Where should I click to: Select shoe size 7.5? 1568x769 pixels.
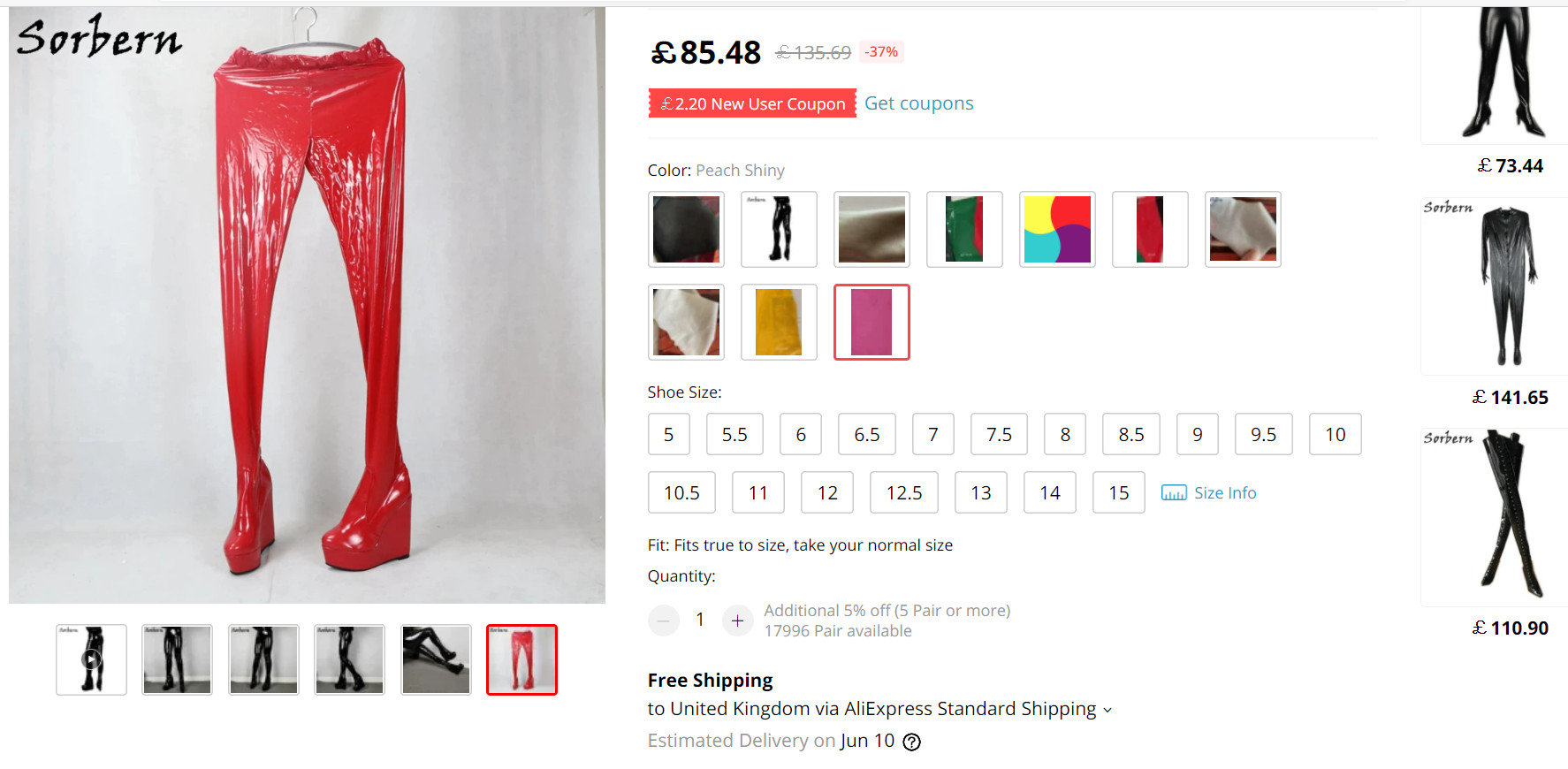point(999,434)
